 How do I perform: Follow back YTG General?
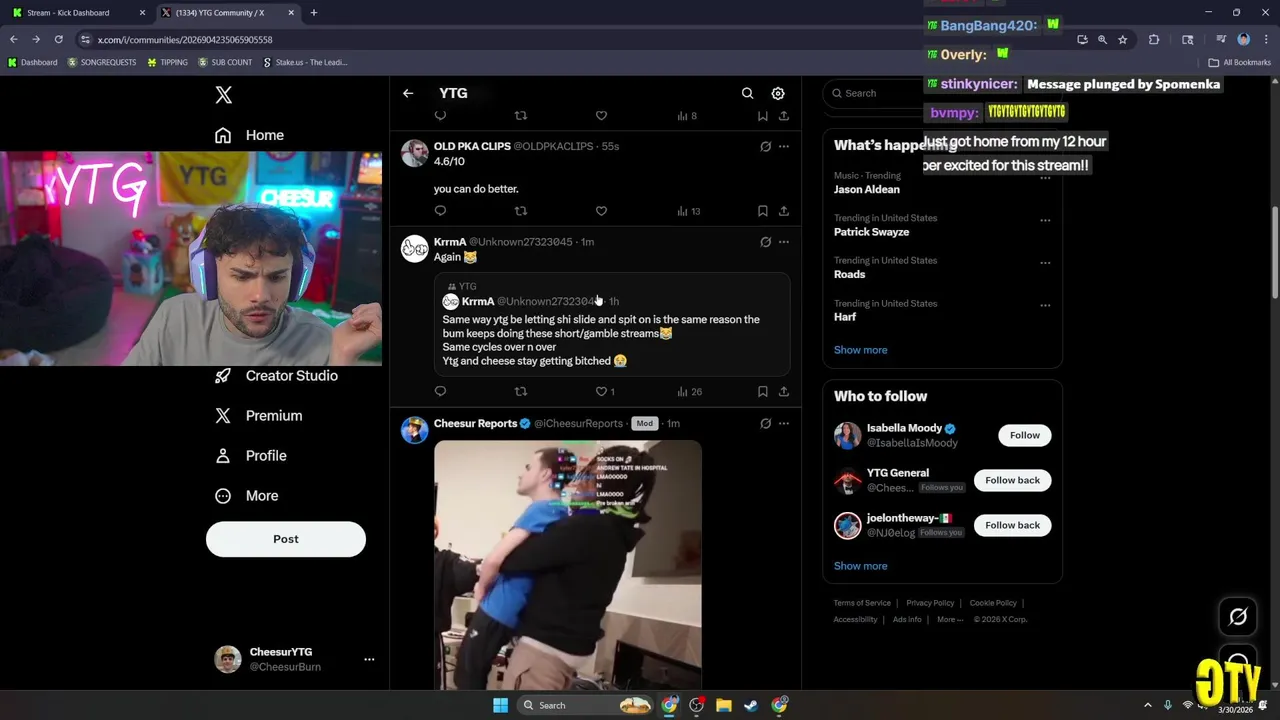[x=1012, y=480]
